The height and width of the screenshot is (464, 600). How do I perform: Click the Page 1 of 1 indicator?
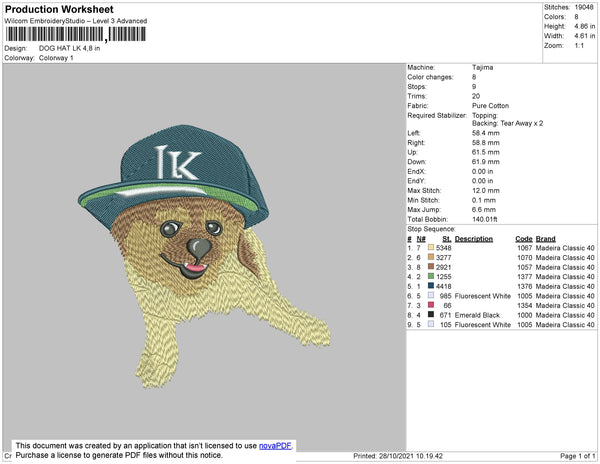pos(574,456)
